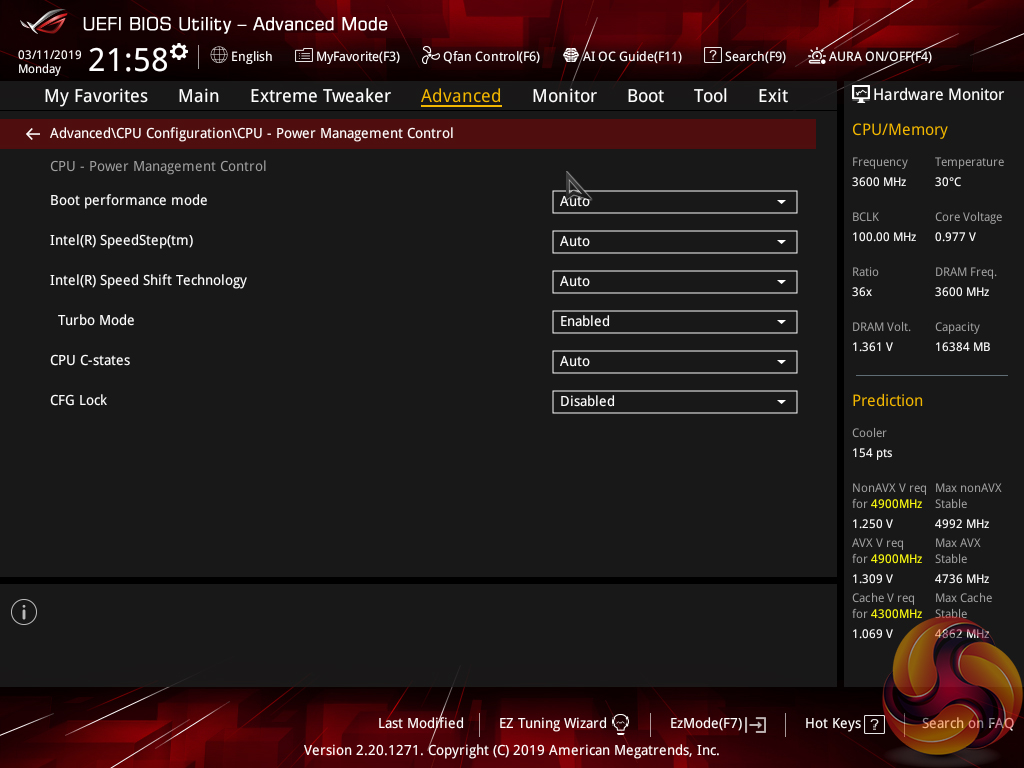Click the Intel(R) Speed Shift Technology label
This screenshot has height=768, width=1024.
[x=148, y=280]
